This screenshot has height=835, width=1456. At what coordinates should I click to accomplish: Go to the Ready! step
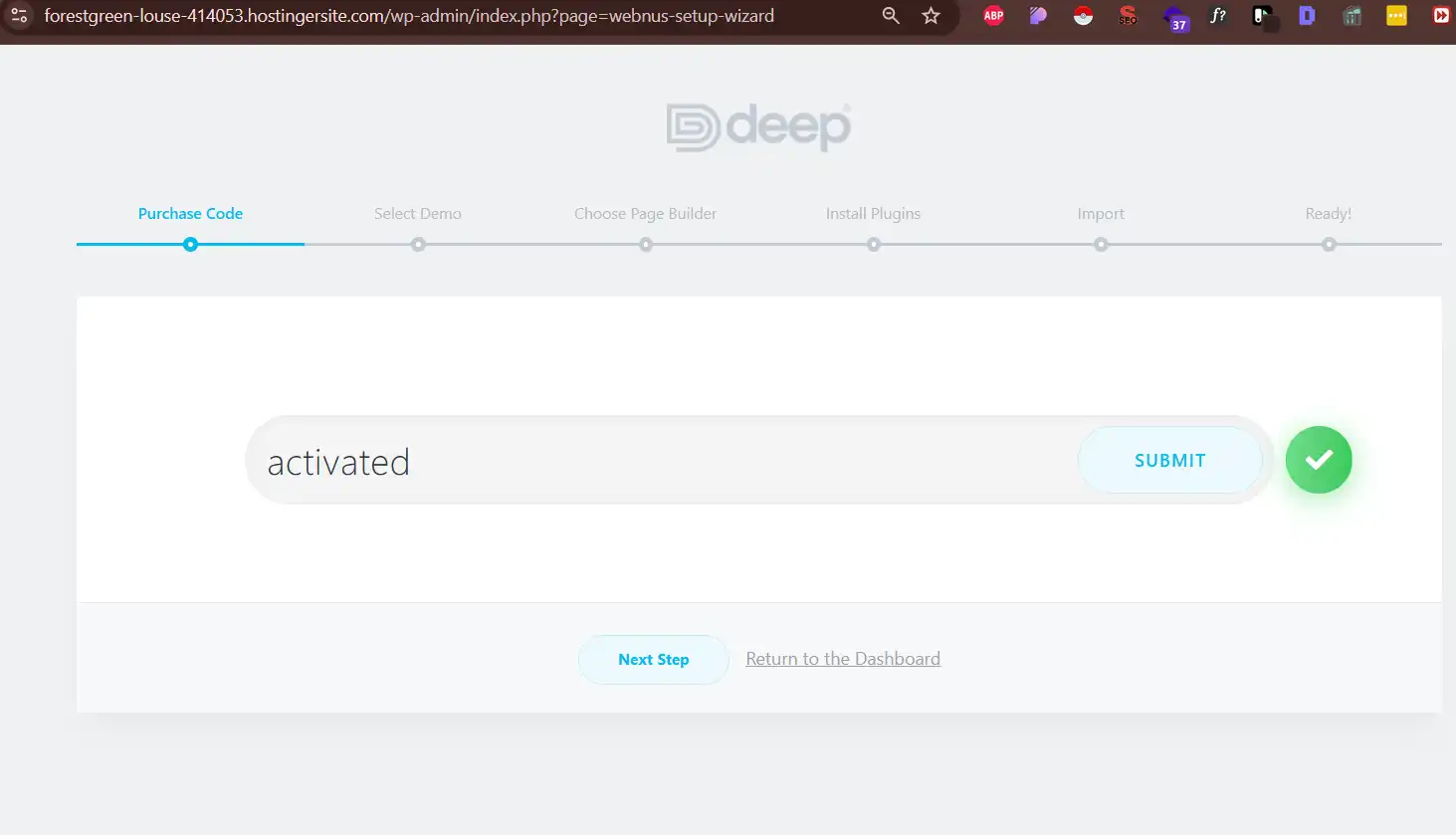pyautogui.click(x=1329, y=213)
